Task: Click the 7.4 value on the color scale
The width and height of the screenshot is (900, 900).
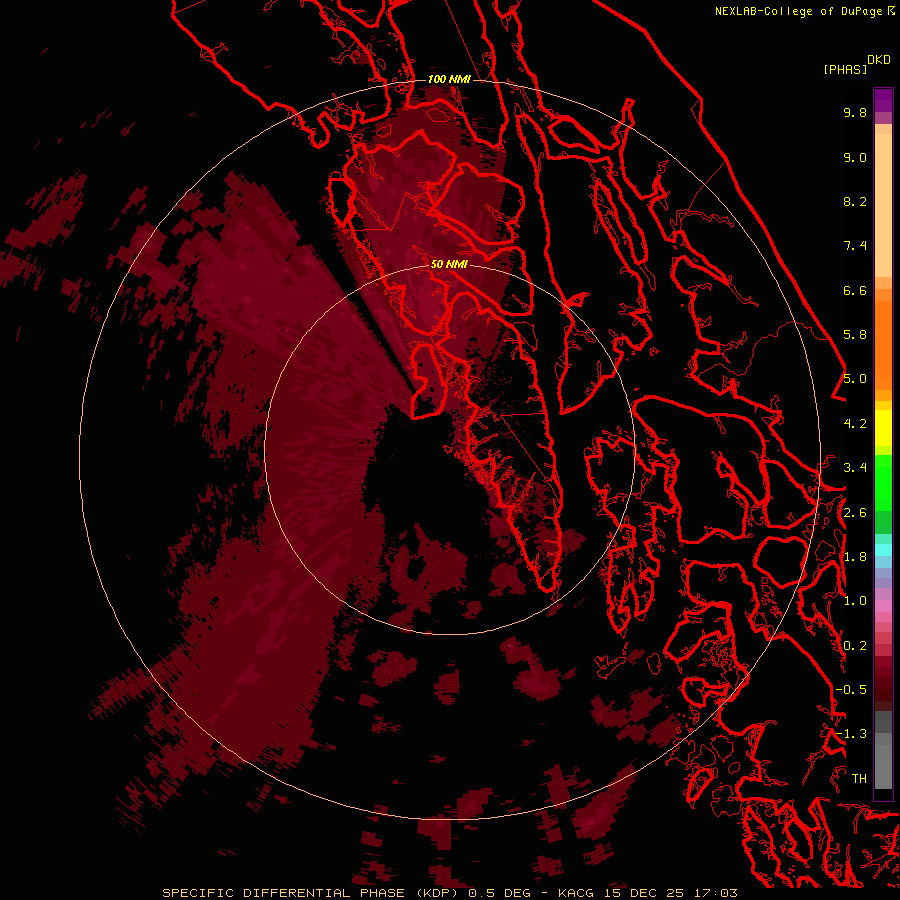Action: (x=855, y=246)
